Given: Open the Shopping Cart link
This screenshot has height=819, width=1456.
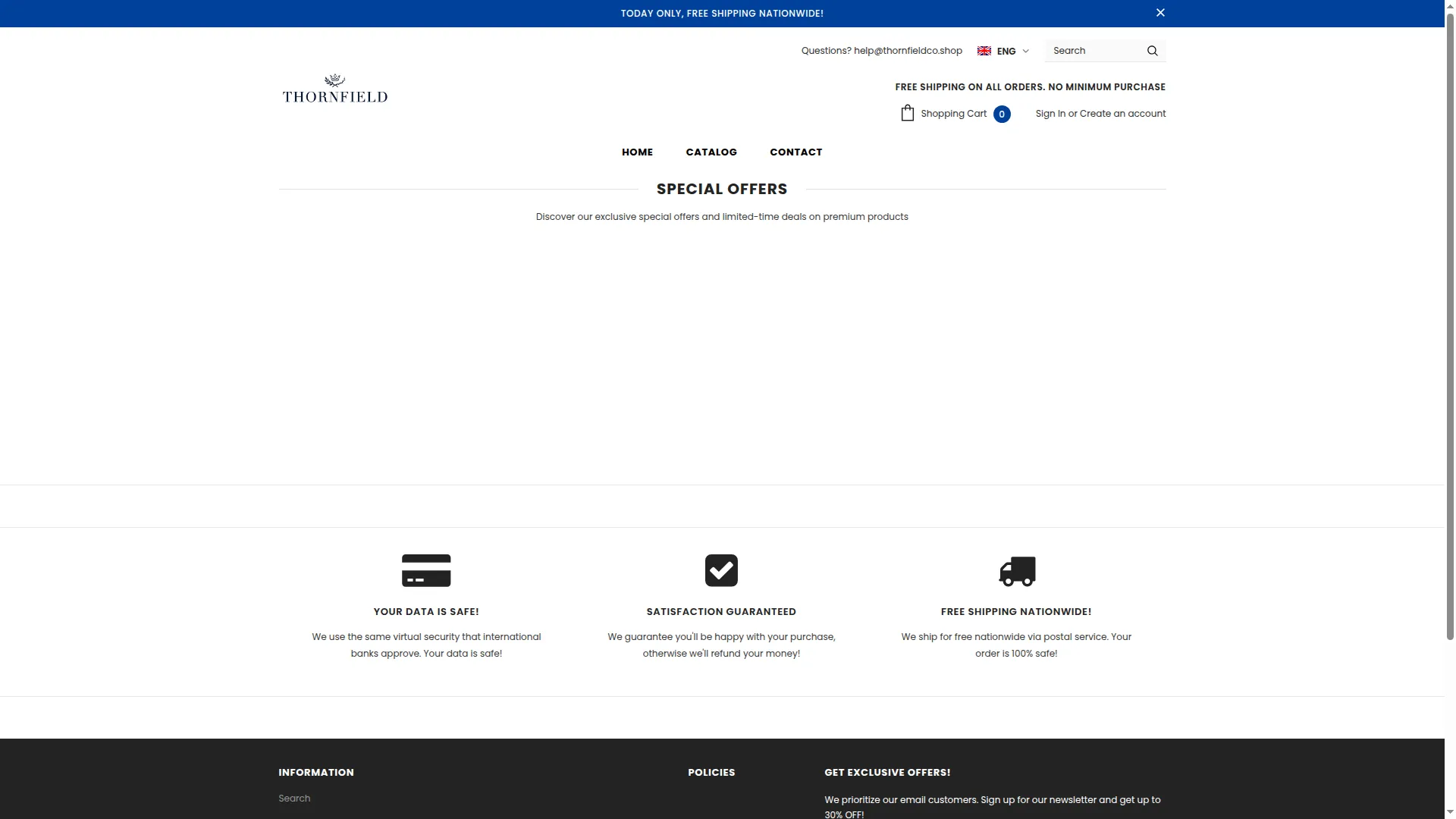Looking at the screenshot, I should (x=953, y=114).
